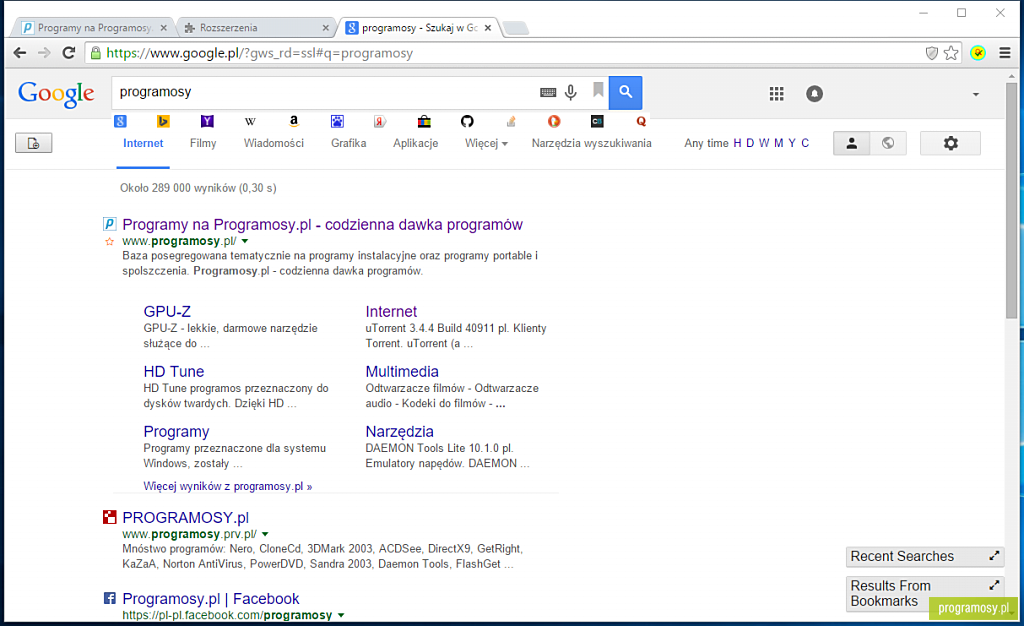
Task: Switch to the Grafika search tab
Action: 348,143
